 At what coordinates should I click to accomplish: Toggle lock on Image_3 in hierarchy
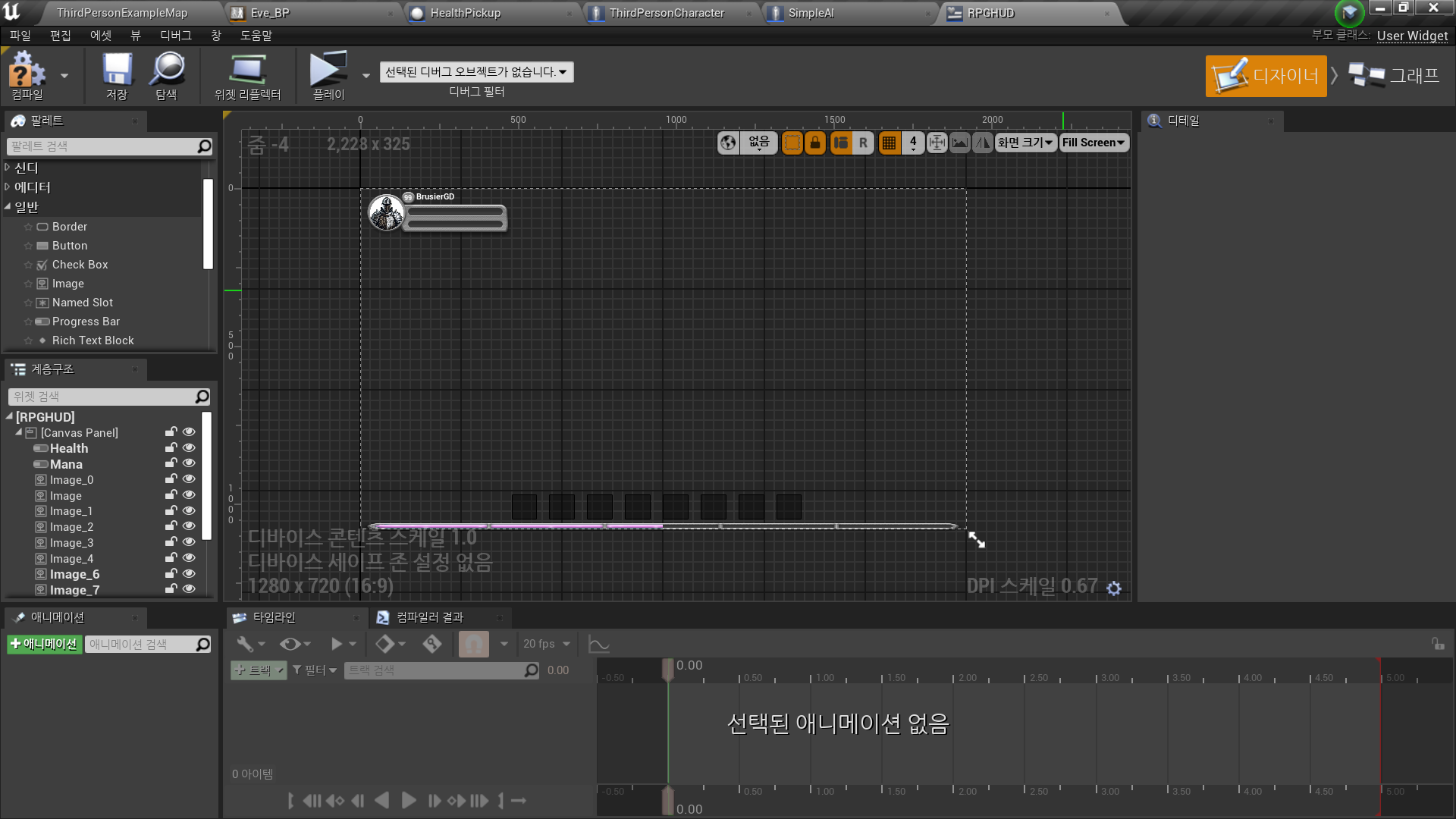(x=171, y=542)
